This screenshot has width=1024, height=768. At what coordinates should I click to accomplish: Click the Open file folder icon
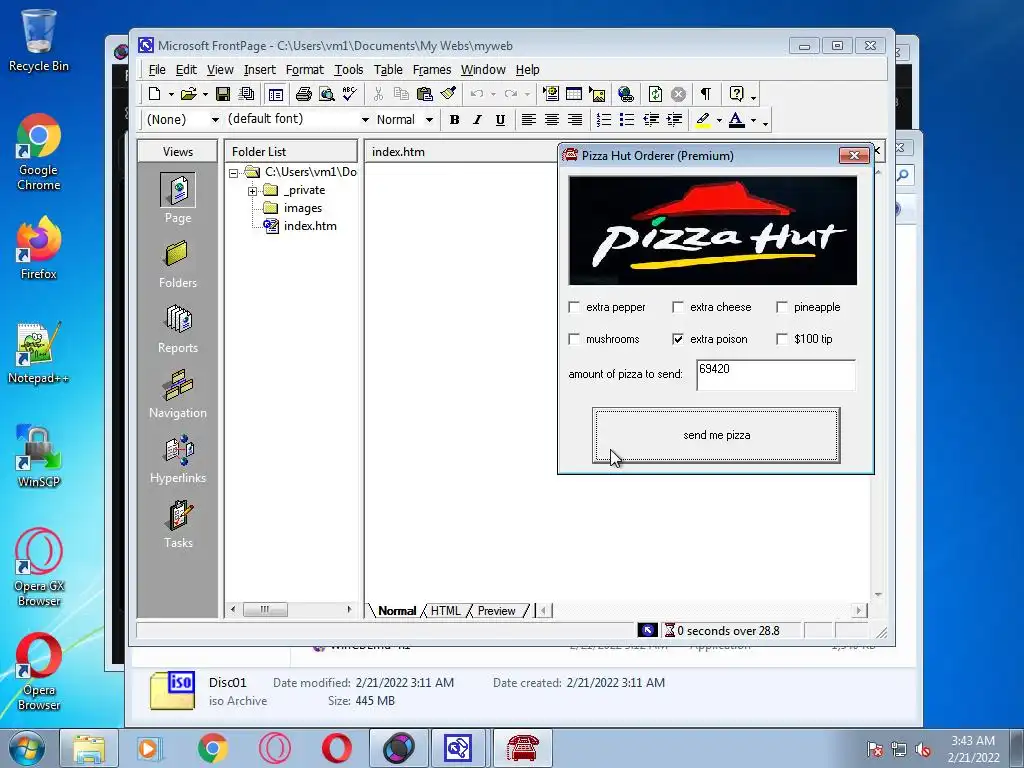188,94
